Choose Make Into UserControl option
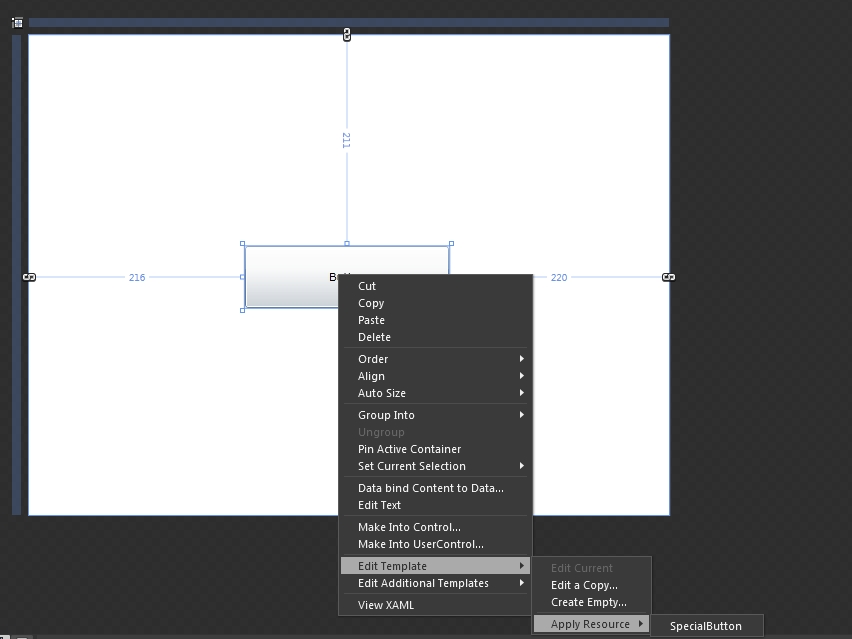852x639 pixels. tap(420, 544)
